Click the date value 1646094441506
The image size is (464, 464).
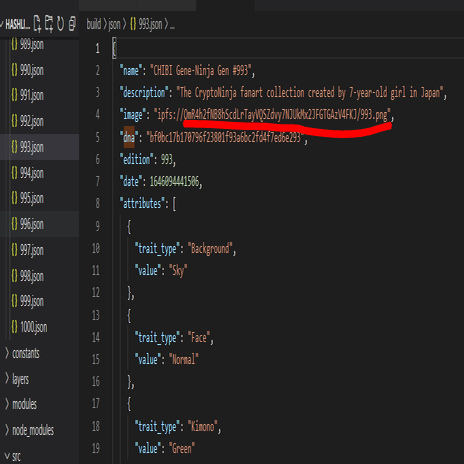[174, 182]
